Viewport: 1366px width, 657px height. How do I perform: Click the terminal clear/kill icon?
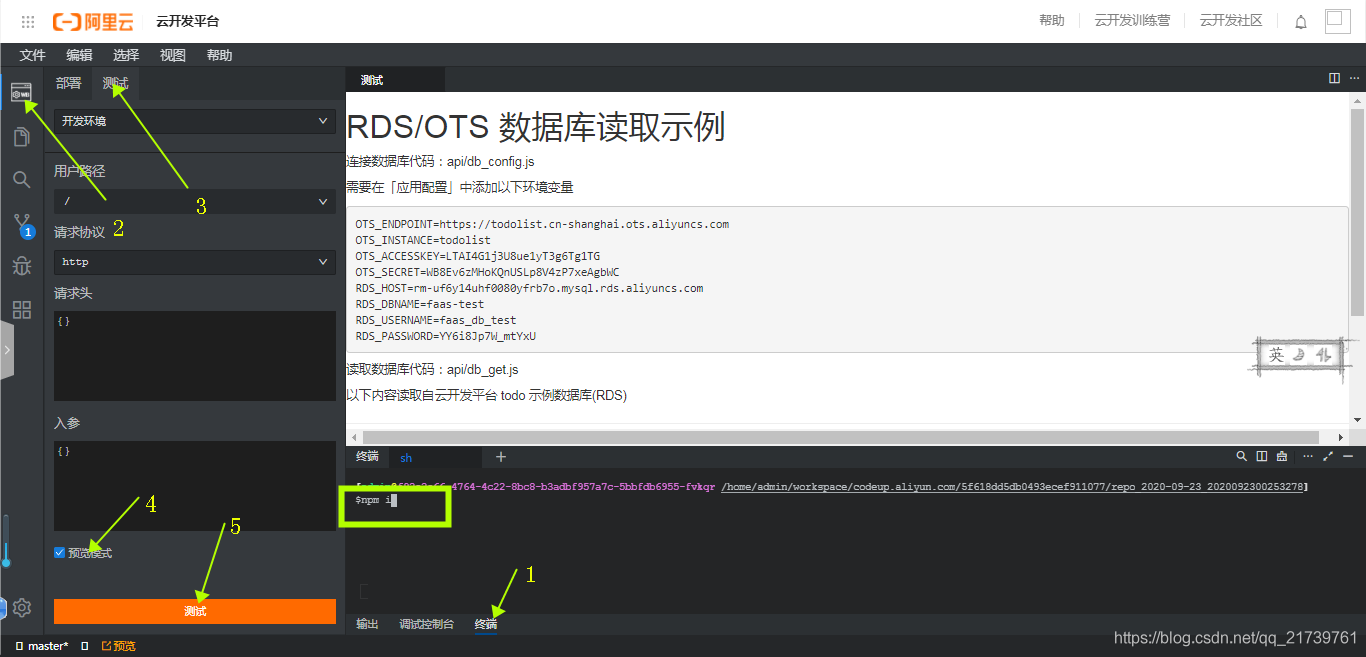pos(1282,456)
